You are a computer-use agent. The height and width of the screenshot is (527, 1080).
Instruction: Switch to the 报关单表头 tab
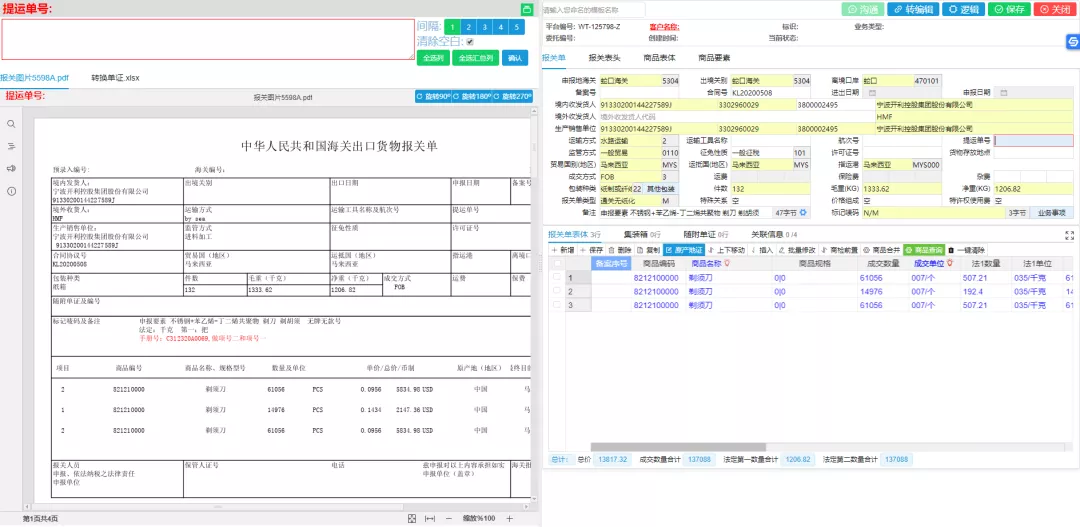click(604, 58)
